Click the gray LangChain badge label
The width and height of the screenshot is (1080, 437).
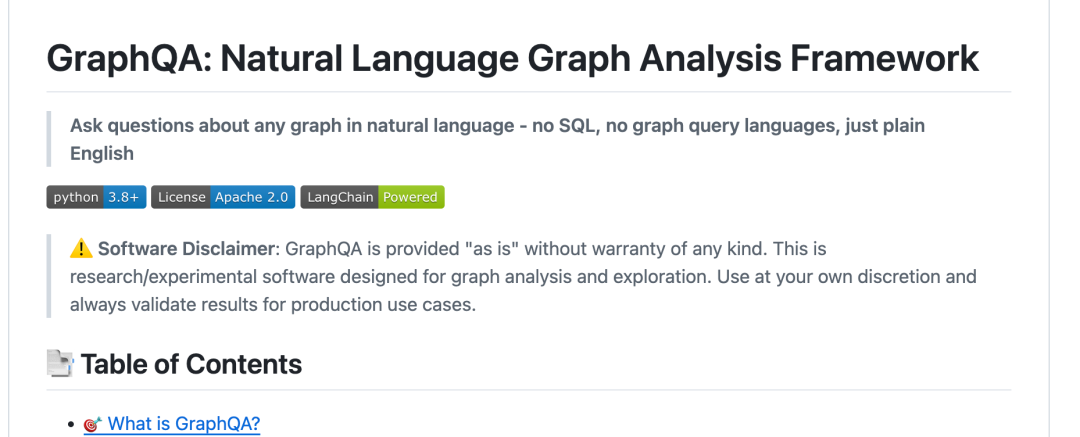(339, 197)
